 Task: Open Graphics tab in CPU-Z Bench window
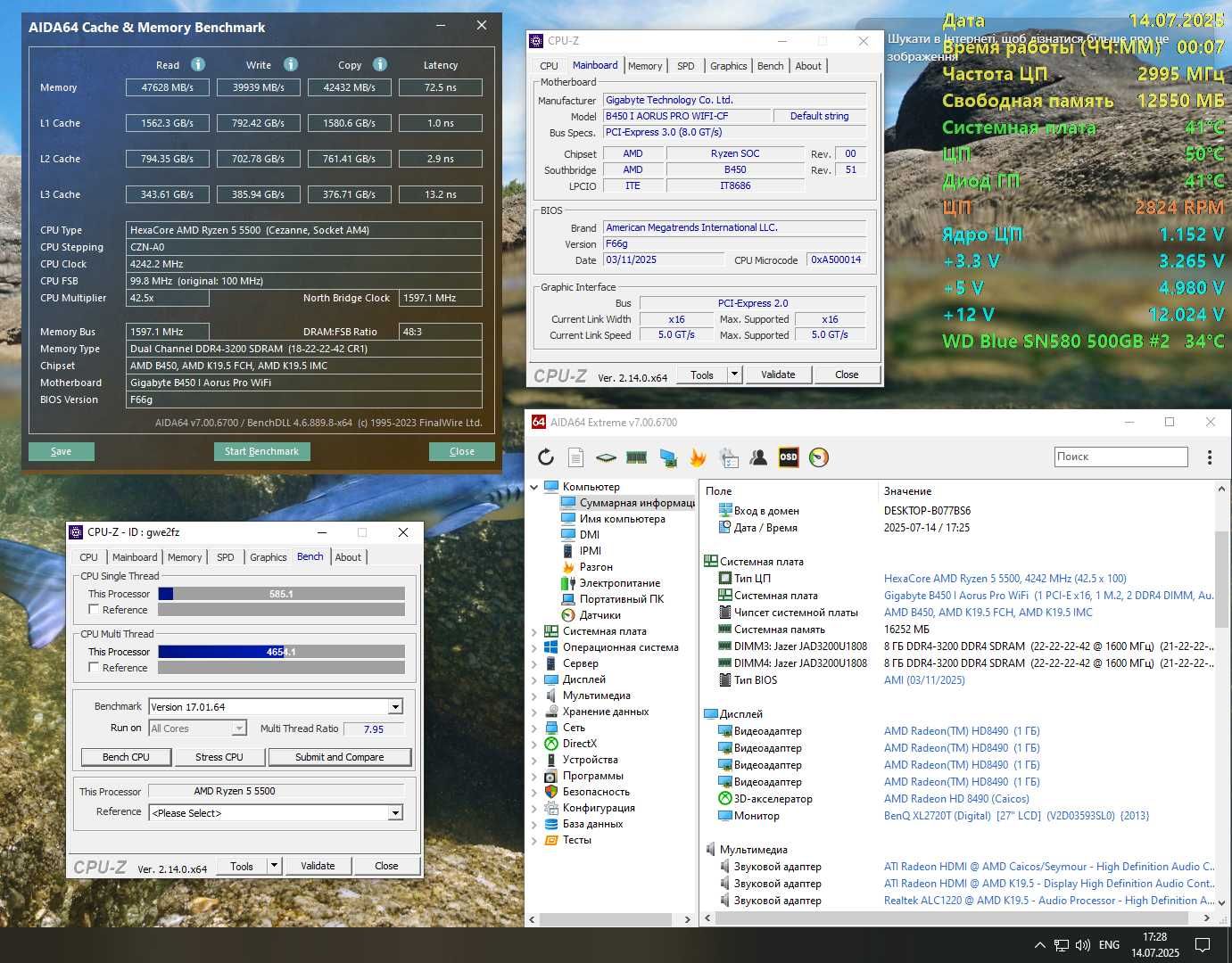click(x=269, y=557)
